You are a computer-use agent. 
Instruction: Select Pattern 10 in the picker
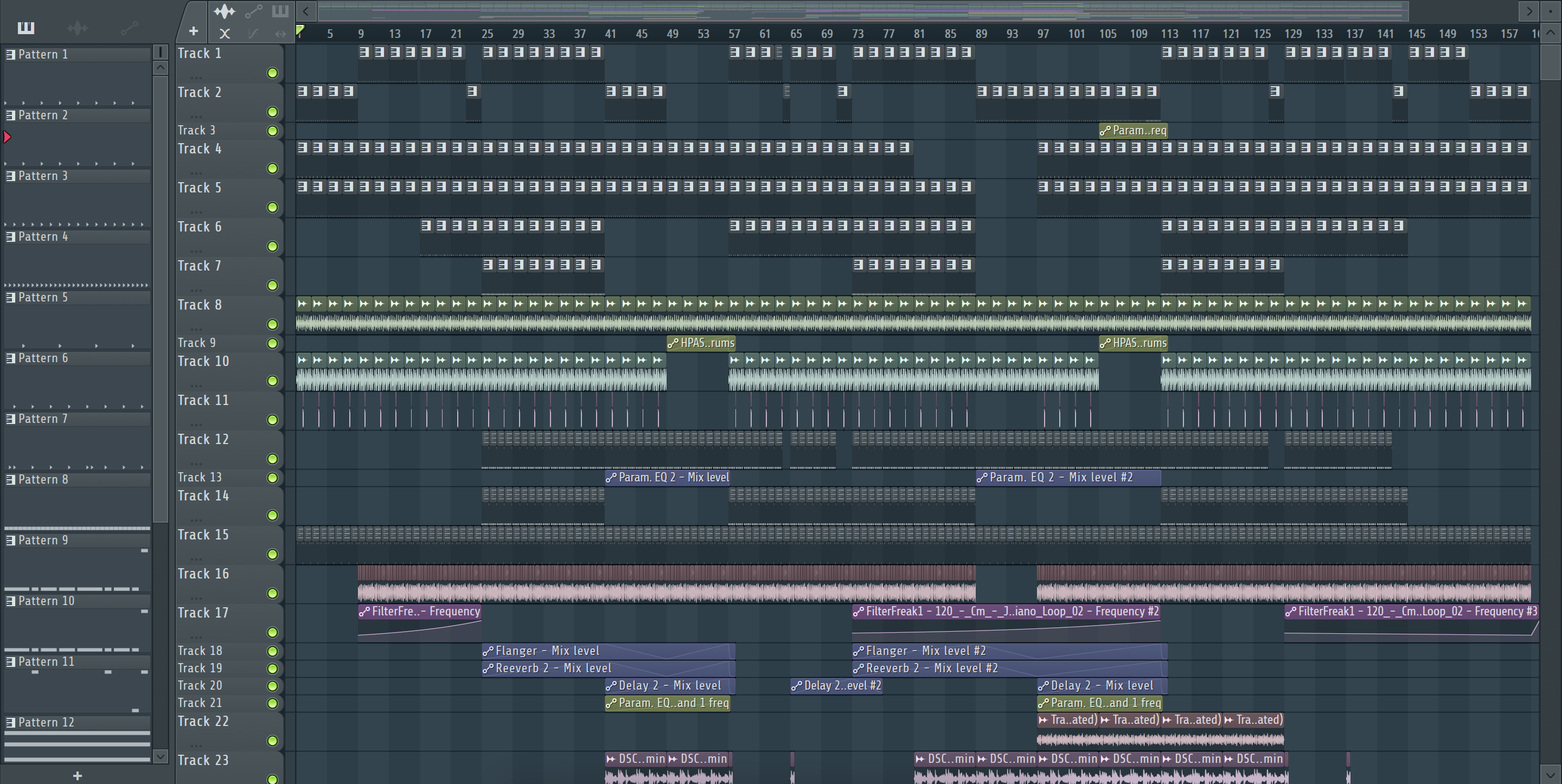pos(78,601)
